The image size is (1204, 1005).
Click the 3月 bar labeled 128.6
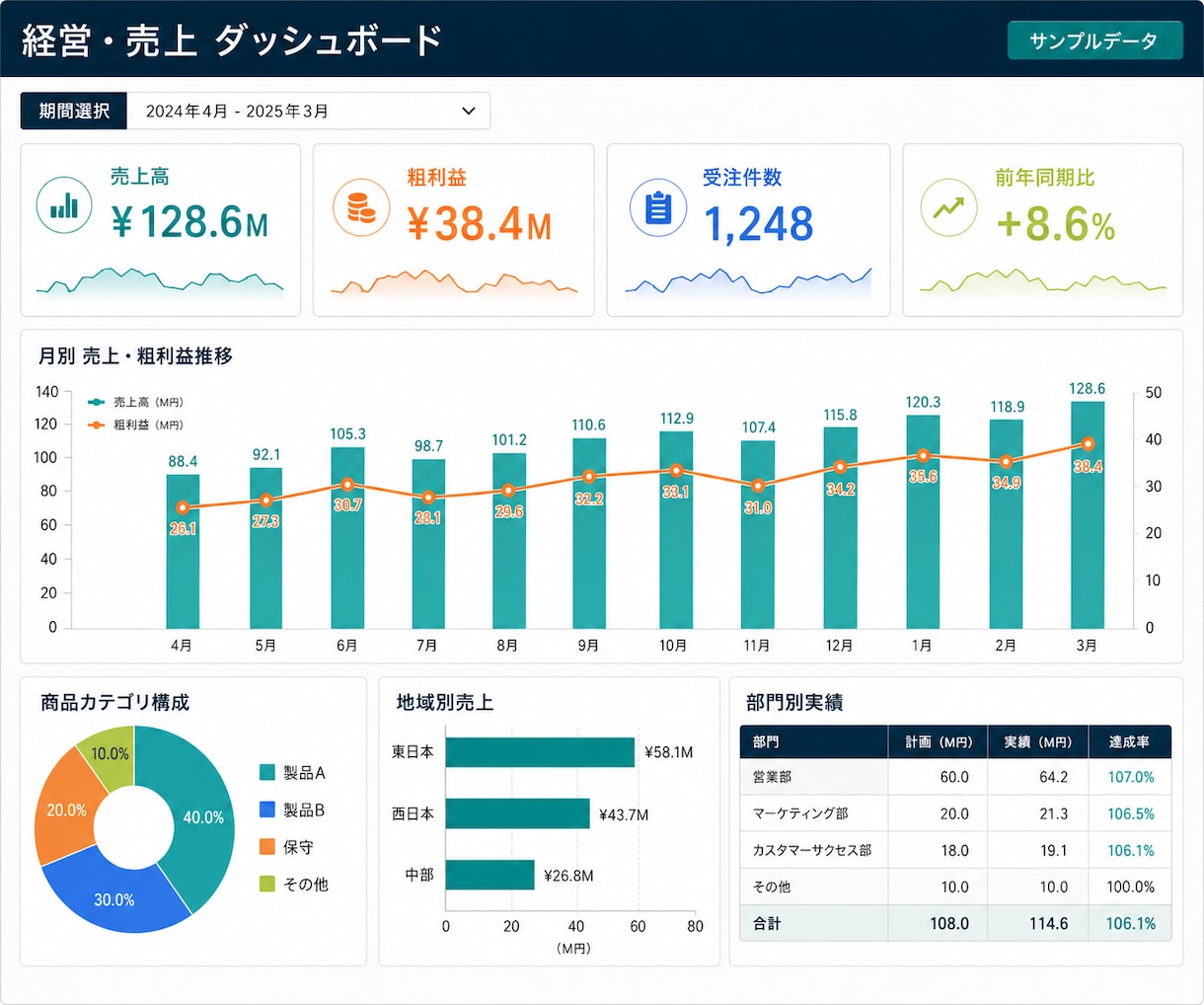point(1088,514)
